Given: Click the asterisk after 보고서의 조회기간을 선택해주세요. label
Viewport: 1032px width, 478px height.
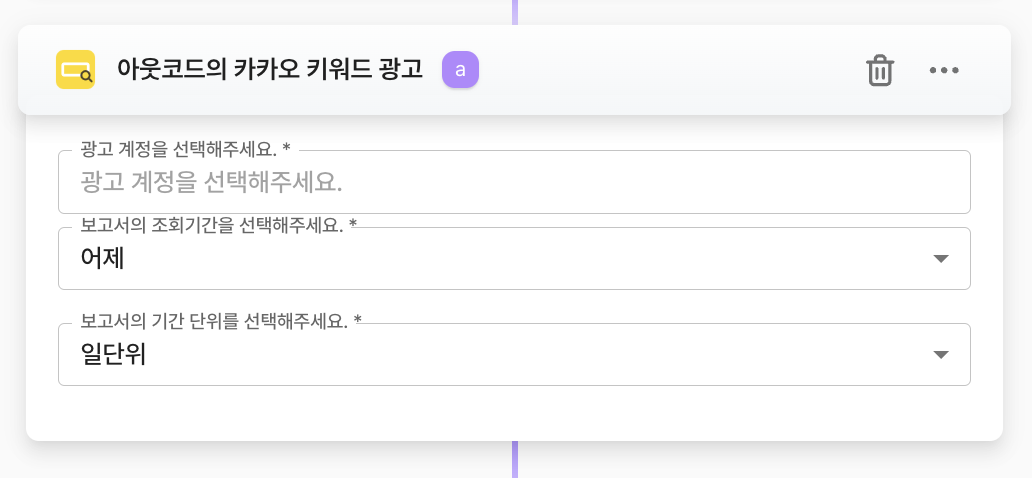Looking at the screenshot, I should (353, 226).
